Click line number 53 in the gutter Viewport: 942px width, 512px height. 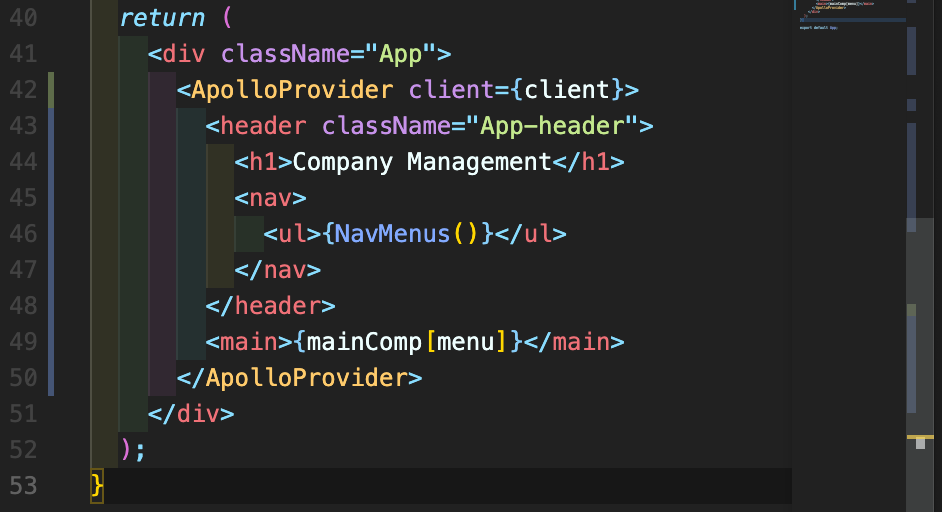23,486
